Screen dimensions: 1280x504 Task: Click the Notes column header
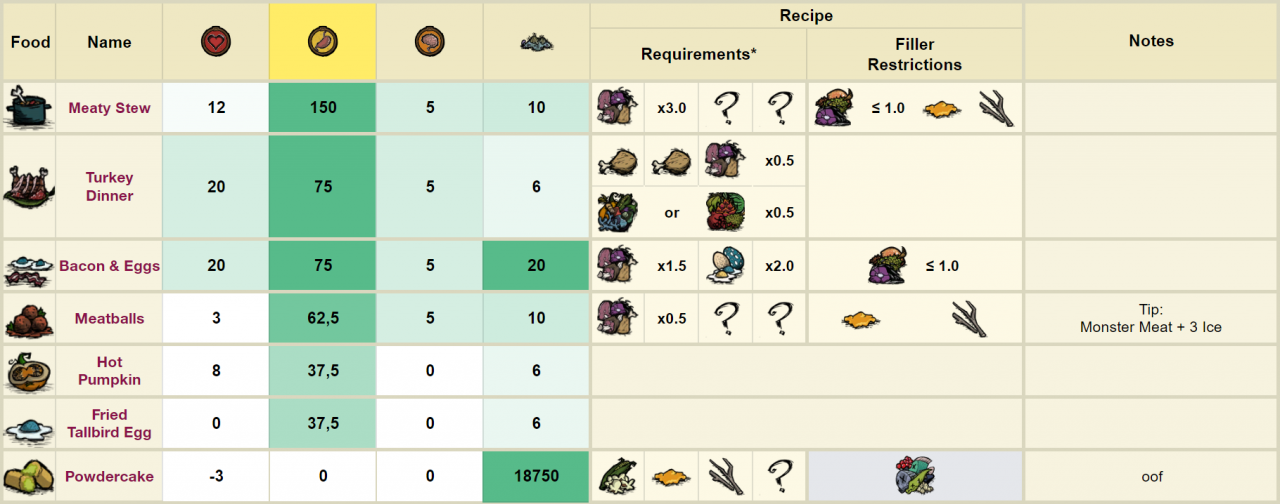pyautogui.click(x=1151, y=42)
